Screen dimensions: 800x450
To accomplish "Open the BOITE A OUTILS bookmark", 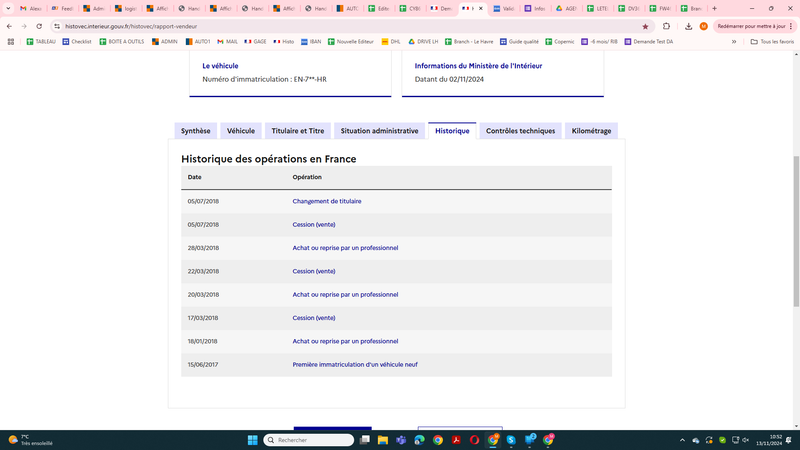I will click(122, 42).
